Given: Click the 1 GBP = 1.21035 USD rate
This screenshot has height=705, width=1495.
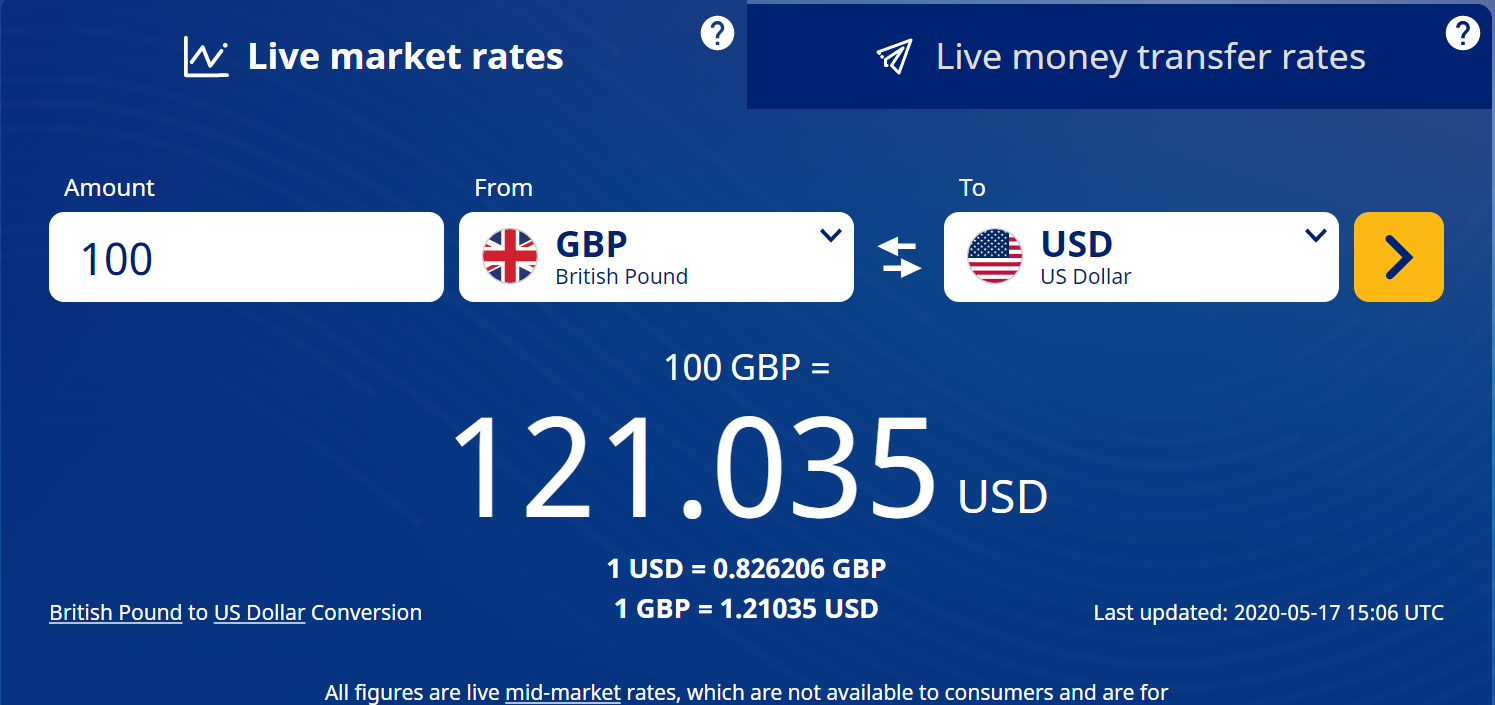Looking at the screenshot, I should click(746, 608).
